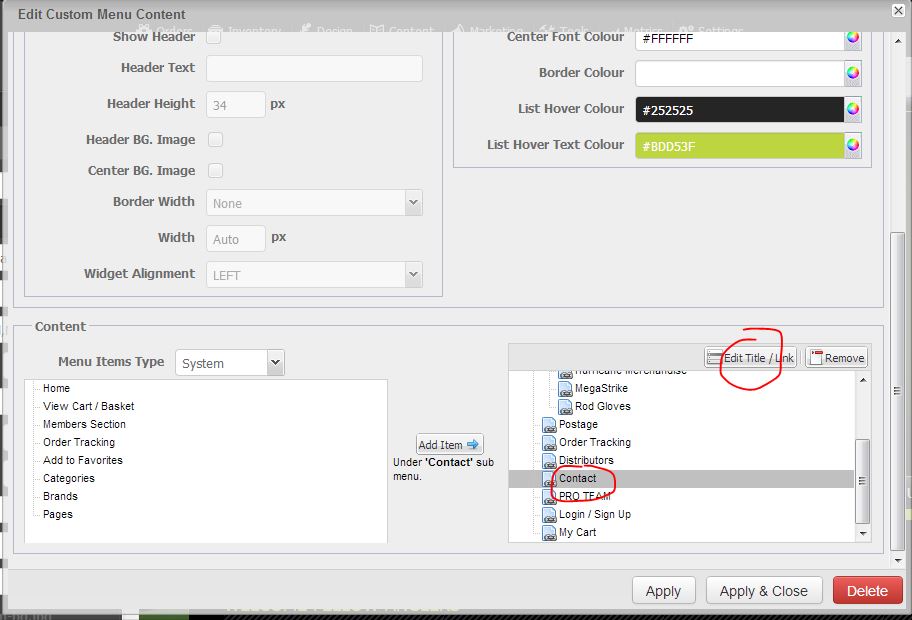Click the Edit Title / Link button
This screenshot has height=620, width=912.
click(751, 358)
